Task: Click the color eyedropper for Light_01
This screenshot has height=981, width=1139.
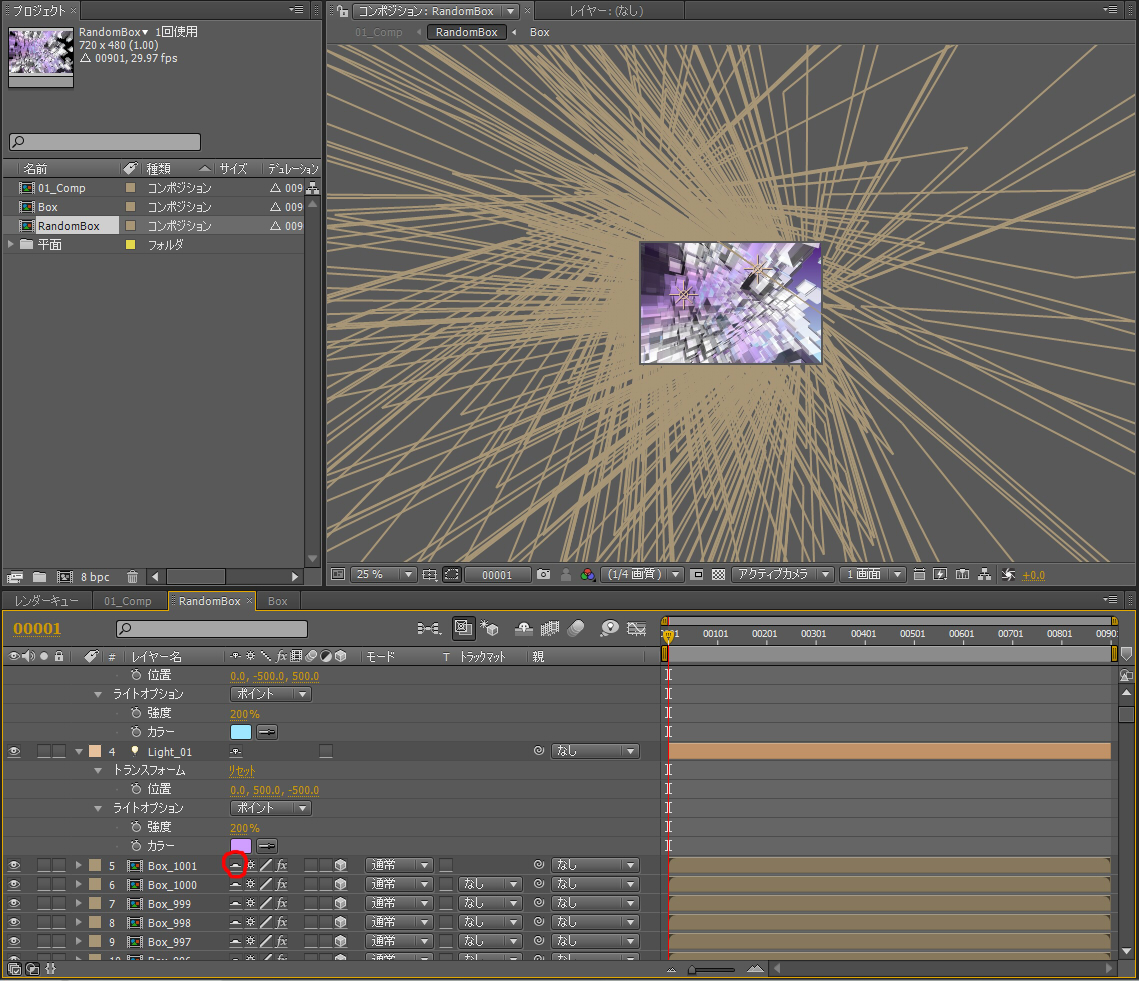Action: tap(267, 846)
